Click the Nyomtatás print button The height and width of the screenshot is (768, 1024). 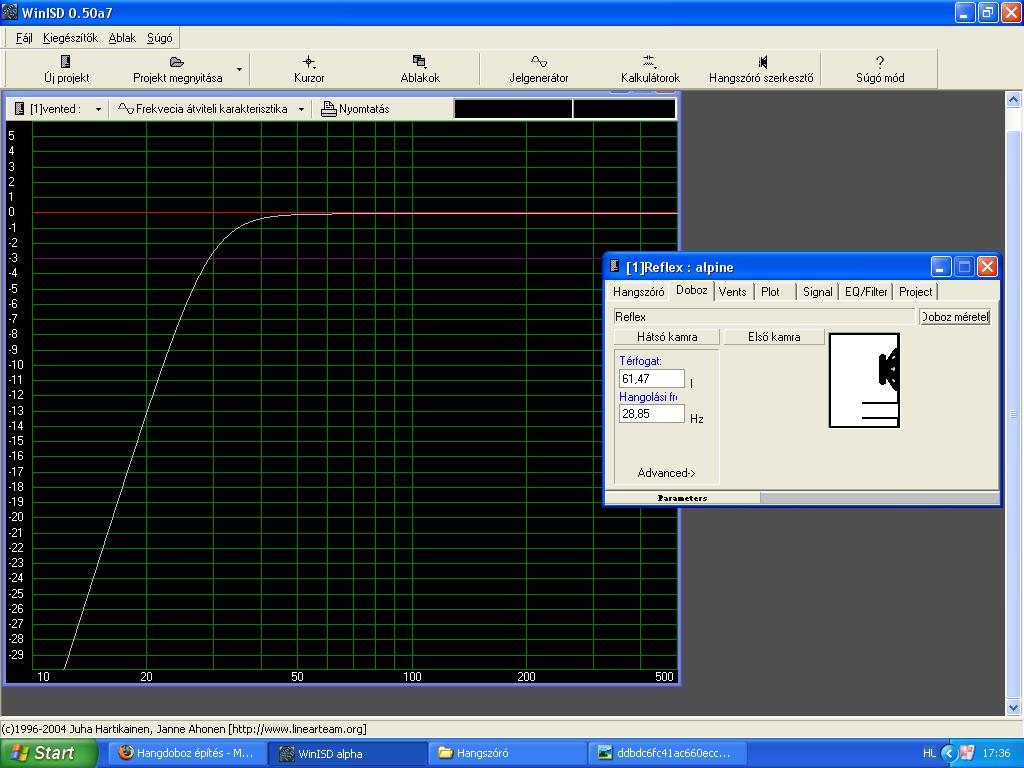pyautogui.click(x=356, y=109)
